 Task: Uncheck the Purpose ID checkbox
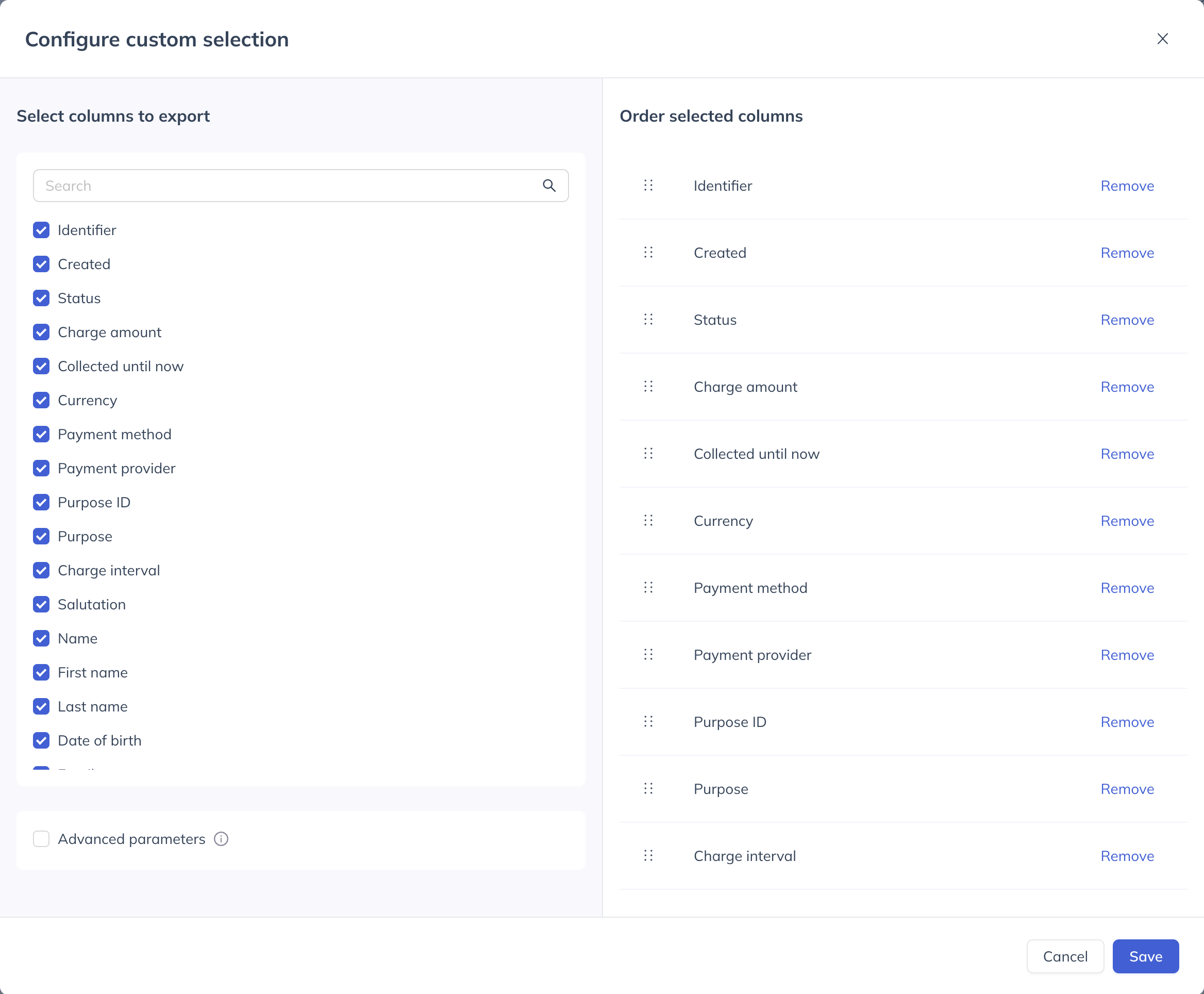click(41, 503)
